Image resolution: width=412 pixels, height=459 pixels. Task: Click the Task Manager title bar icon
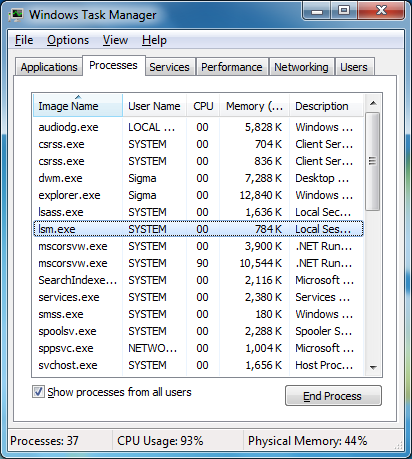[x=16, y=15]
